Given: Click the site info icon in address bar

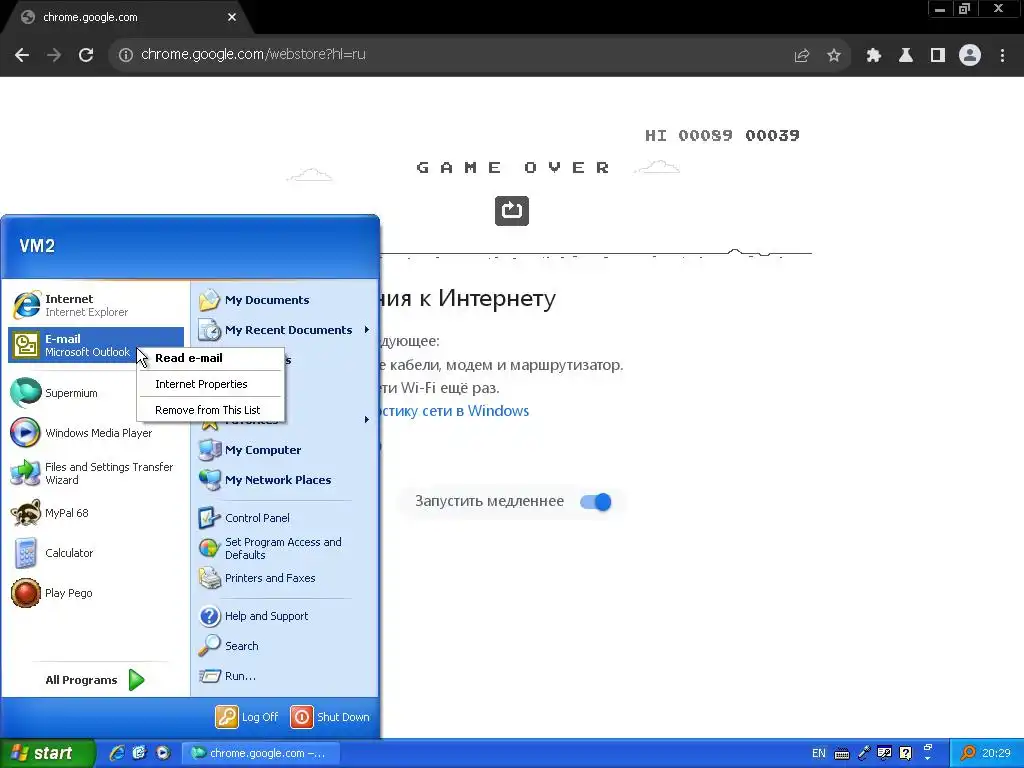Looking at the screenshot, I should pos(125,55).
